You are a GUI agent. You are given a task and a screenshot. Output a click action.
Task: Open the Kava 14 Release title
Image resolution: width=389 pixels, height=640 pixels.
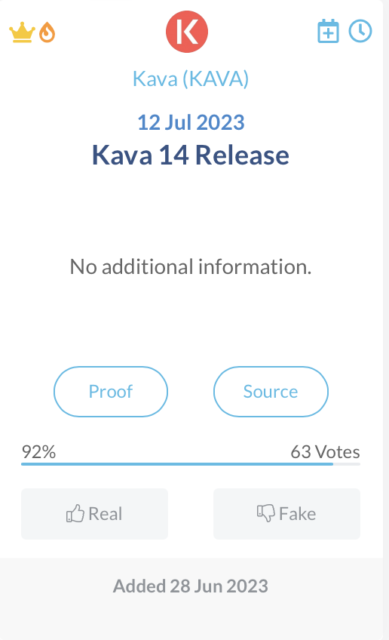point(191,155)
